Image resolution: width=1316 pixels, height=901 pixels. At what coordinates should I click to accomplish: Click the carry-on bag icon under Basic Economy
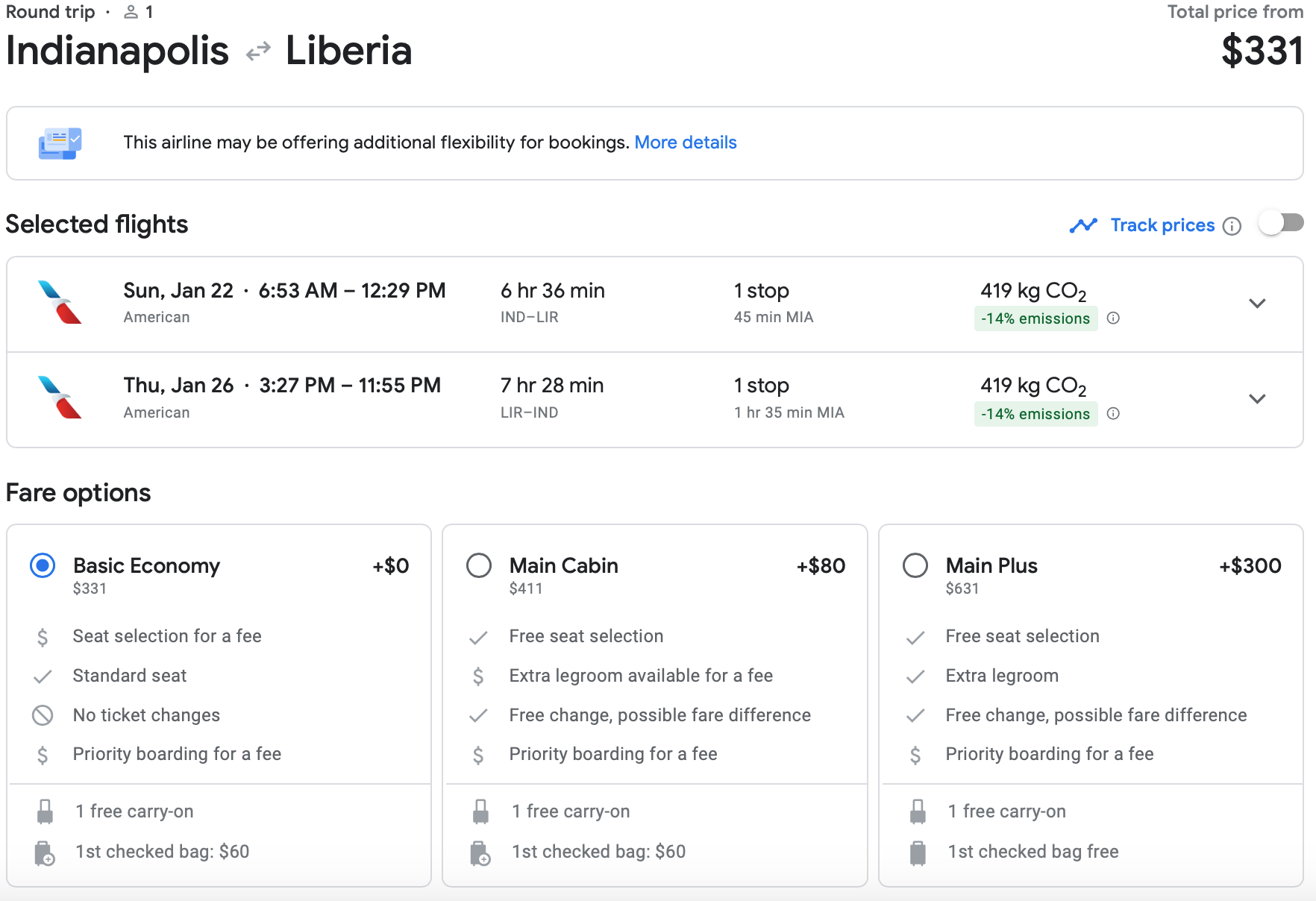[x=45, y=811]
